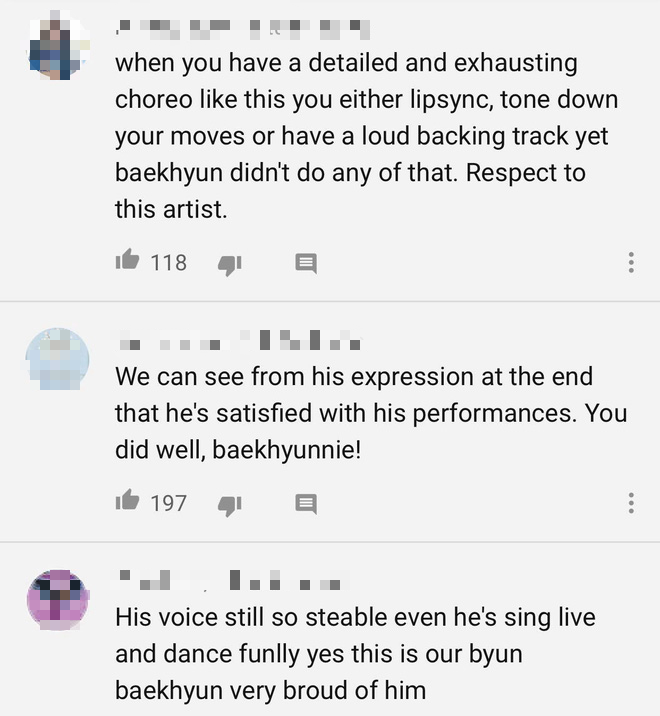Open the third commenter's blurred username

pyautogui.click(x=230, y=580)
